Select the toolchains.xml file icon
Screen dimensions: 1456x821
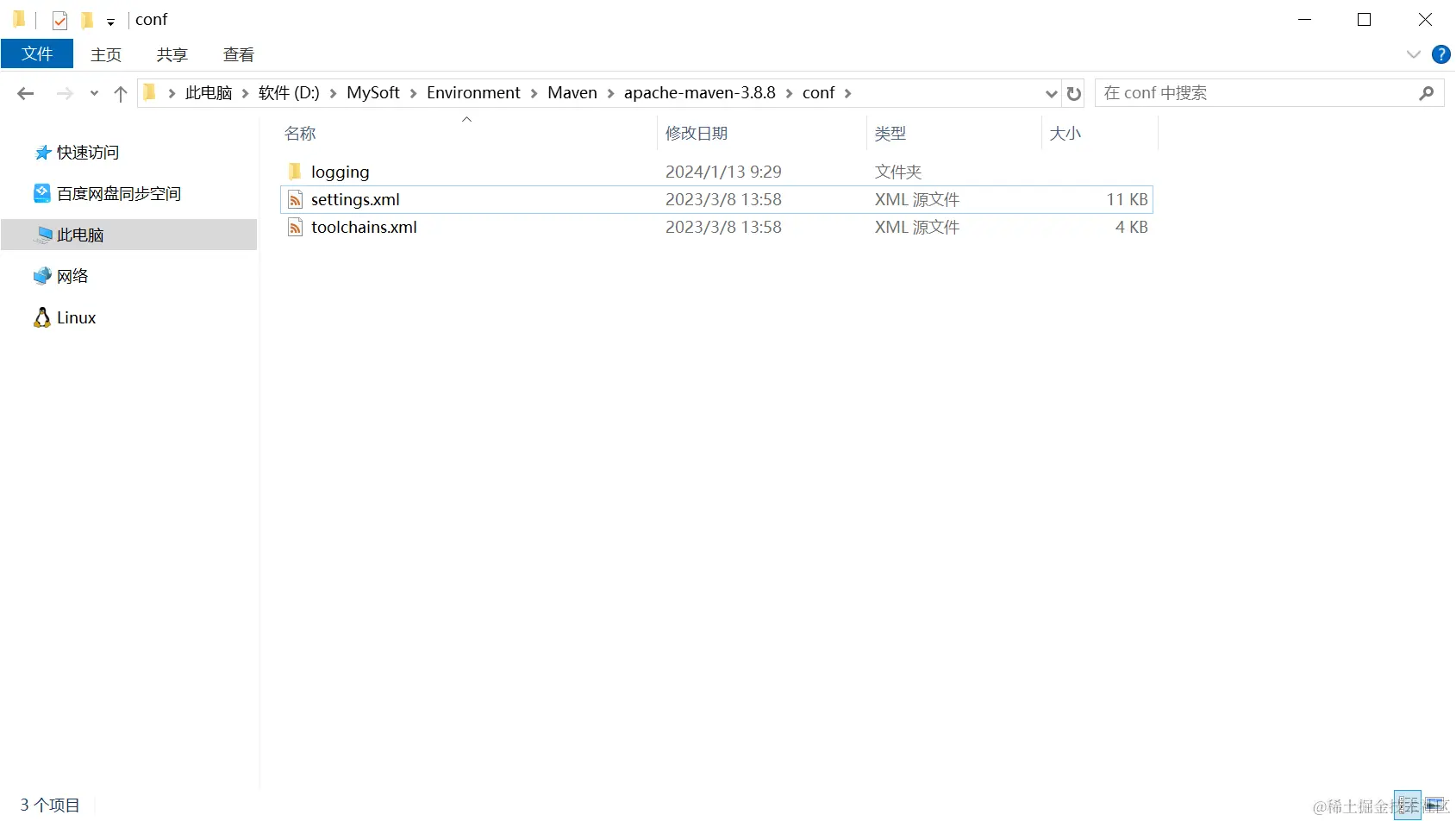[295, 227]
